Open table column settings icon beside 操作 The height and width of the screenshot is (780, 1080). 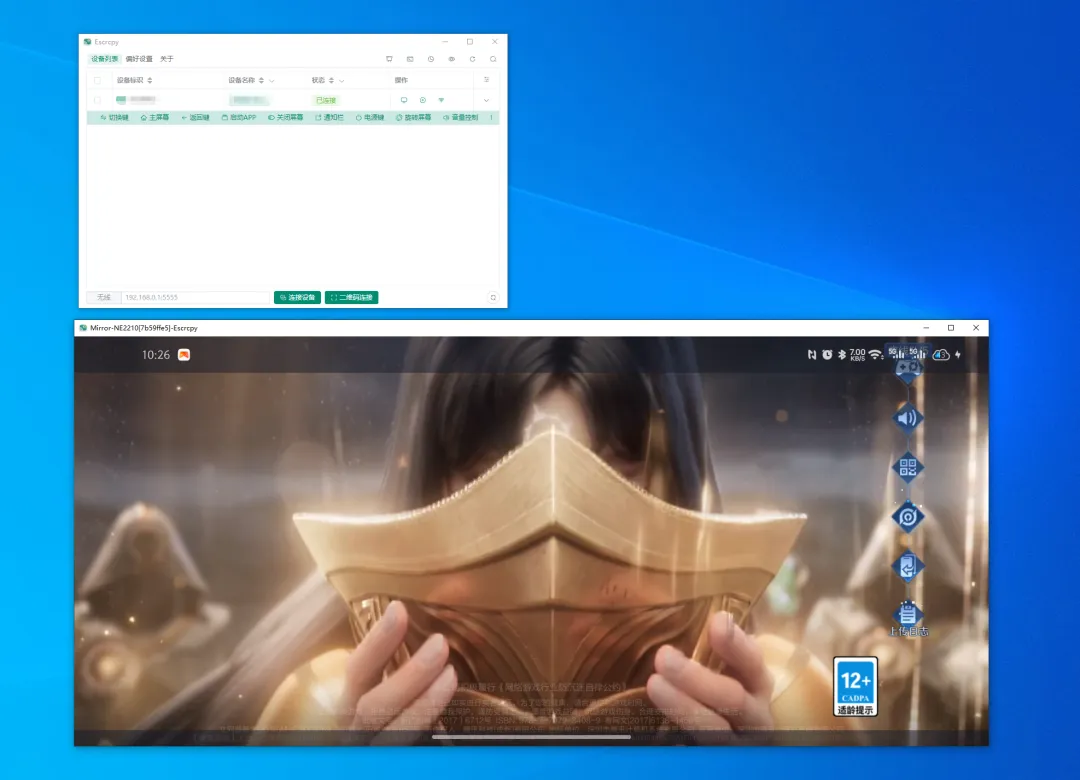point(486,80)
